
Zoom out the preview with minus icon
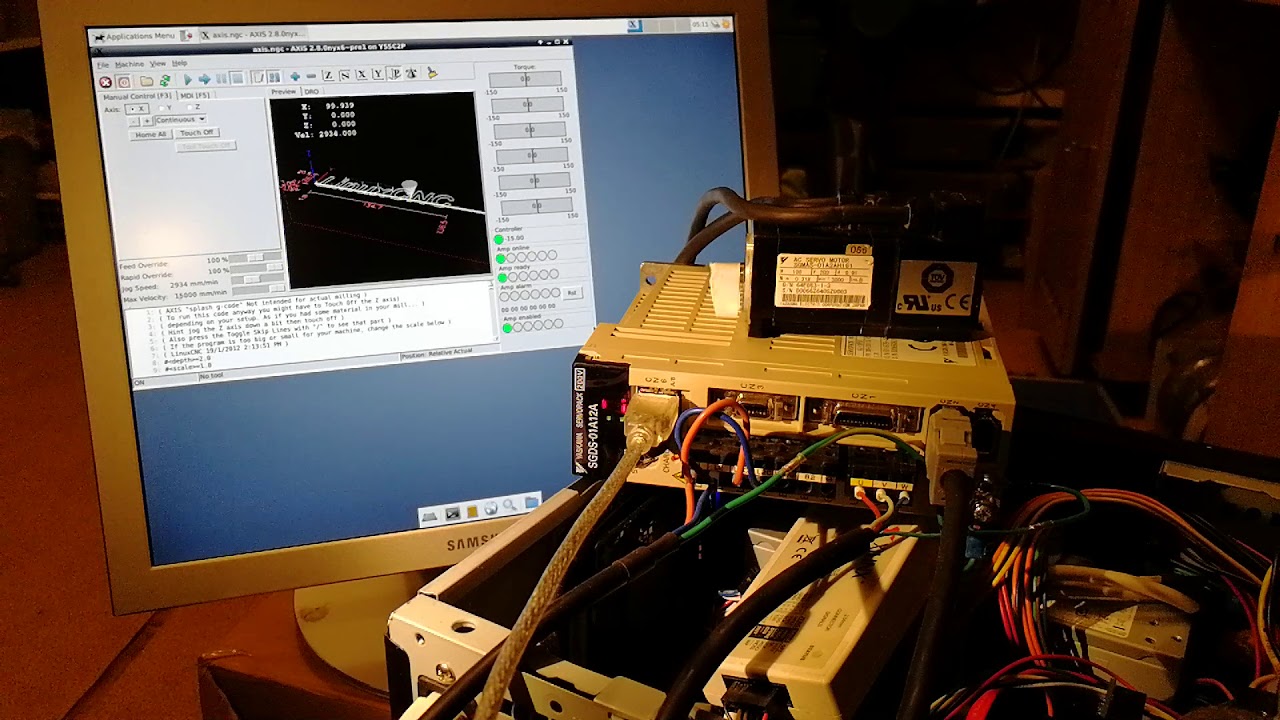311,76
